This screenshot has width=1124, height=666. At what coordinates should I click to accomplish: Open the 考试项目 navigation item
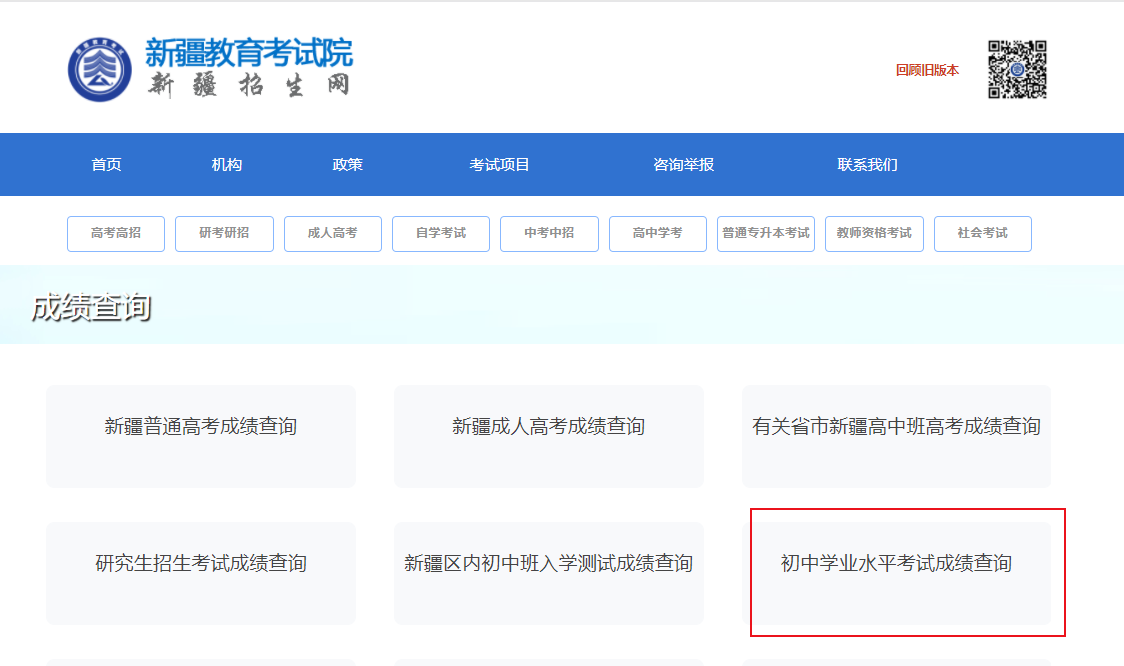coord(499,165)
